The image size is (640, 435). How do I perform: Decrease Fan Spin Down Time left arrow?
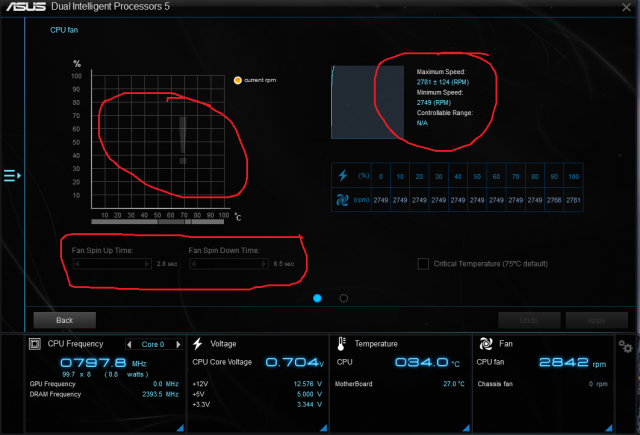tap(193, 264)
